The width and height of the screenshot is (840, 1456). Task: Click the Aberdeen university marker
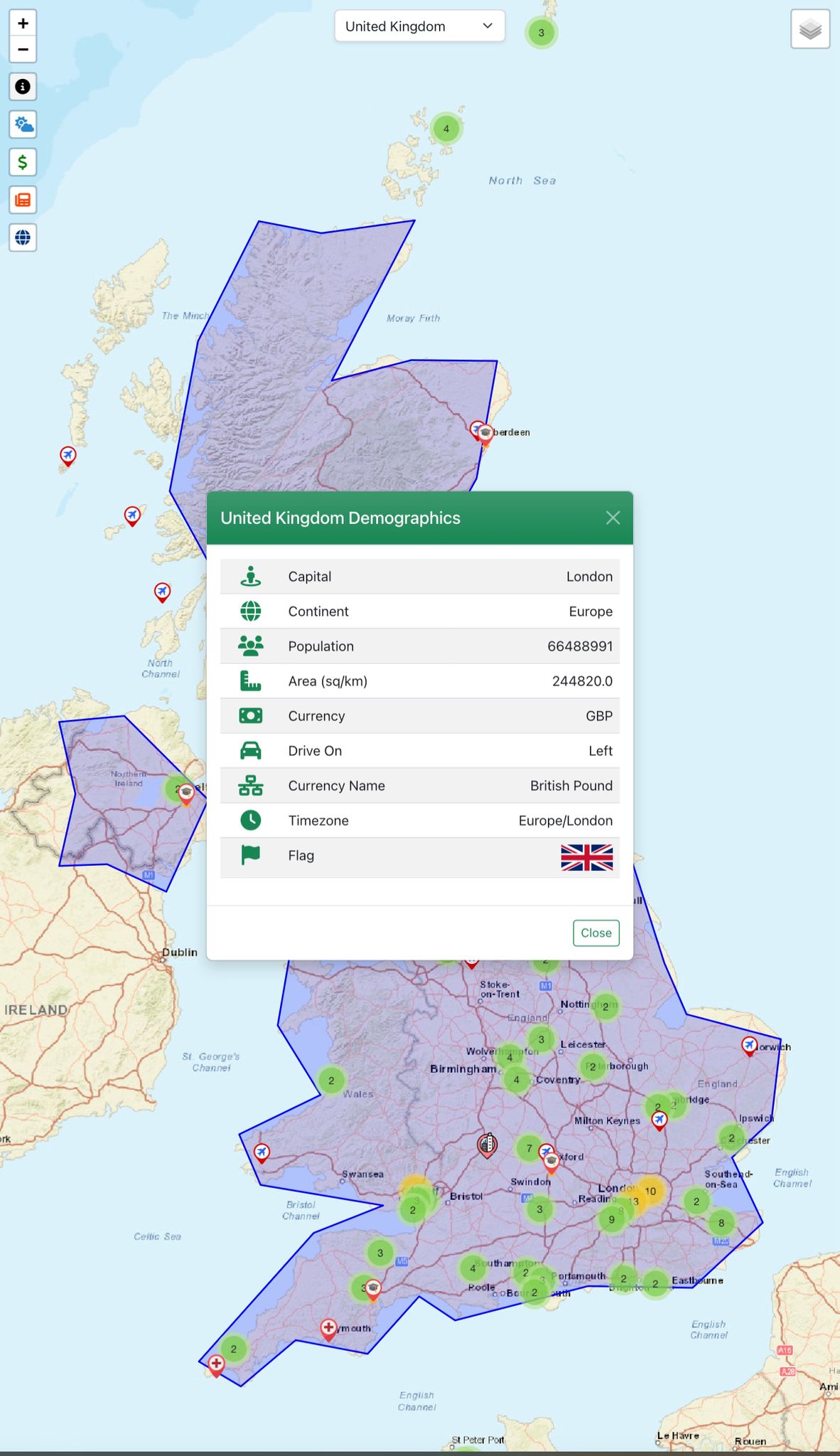pos(485,433)
